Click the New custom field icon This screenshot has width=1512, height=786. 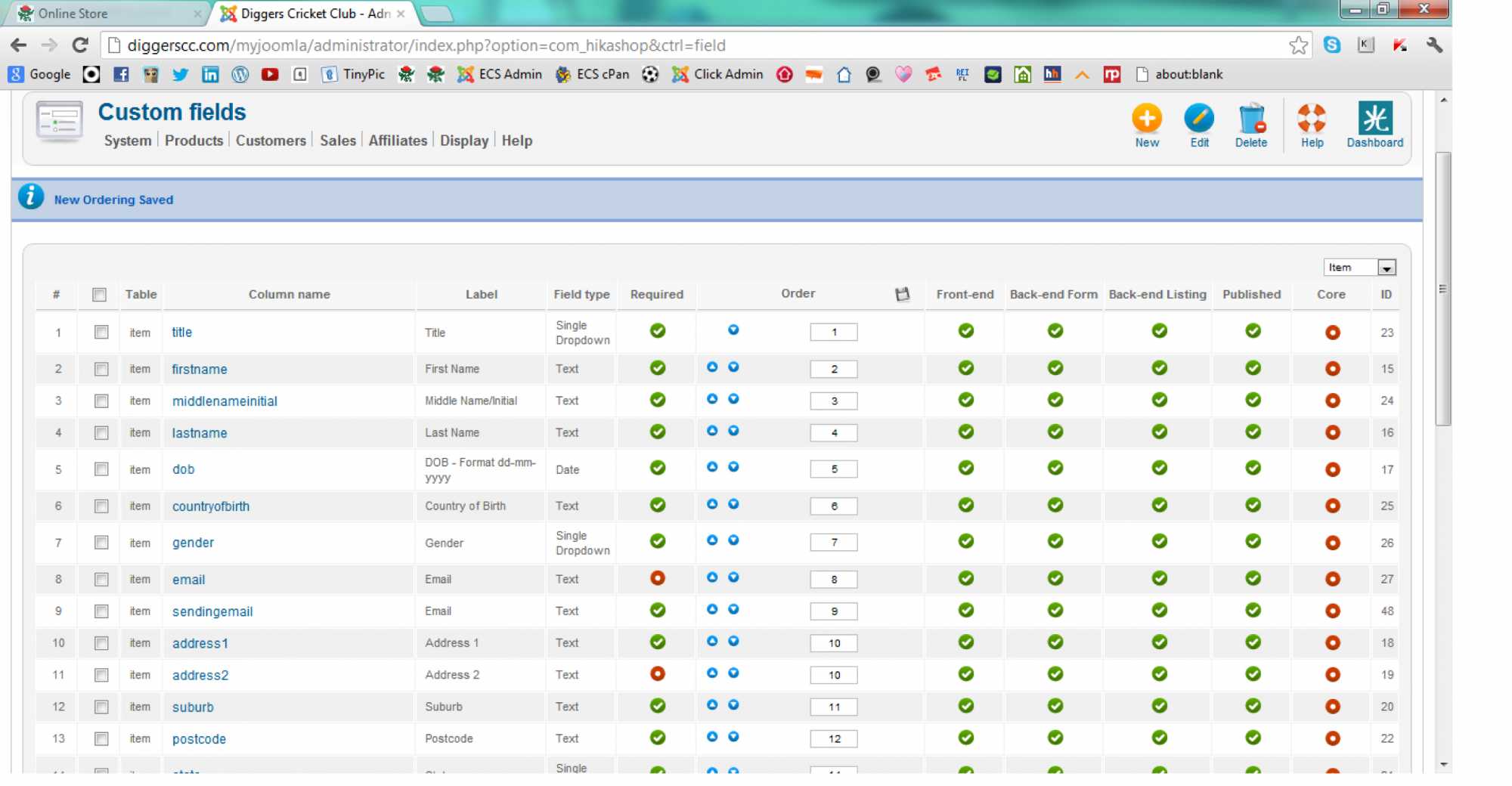pos(1146,119)
